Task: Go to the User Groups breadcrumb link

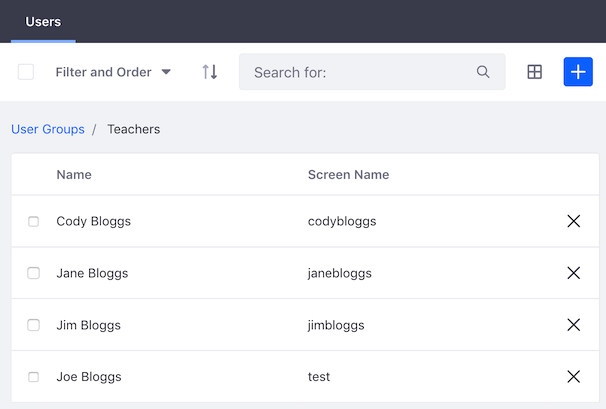Action: pos(48,129)
